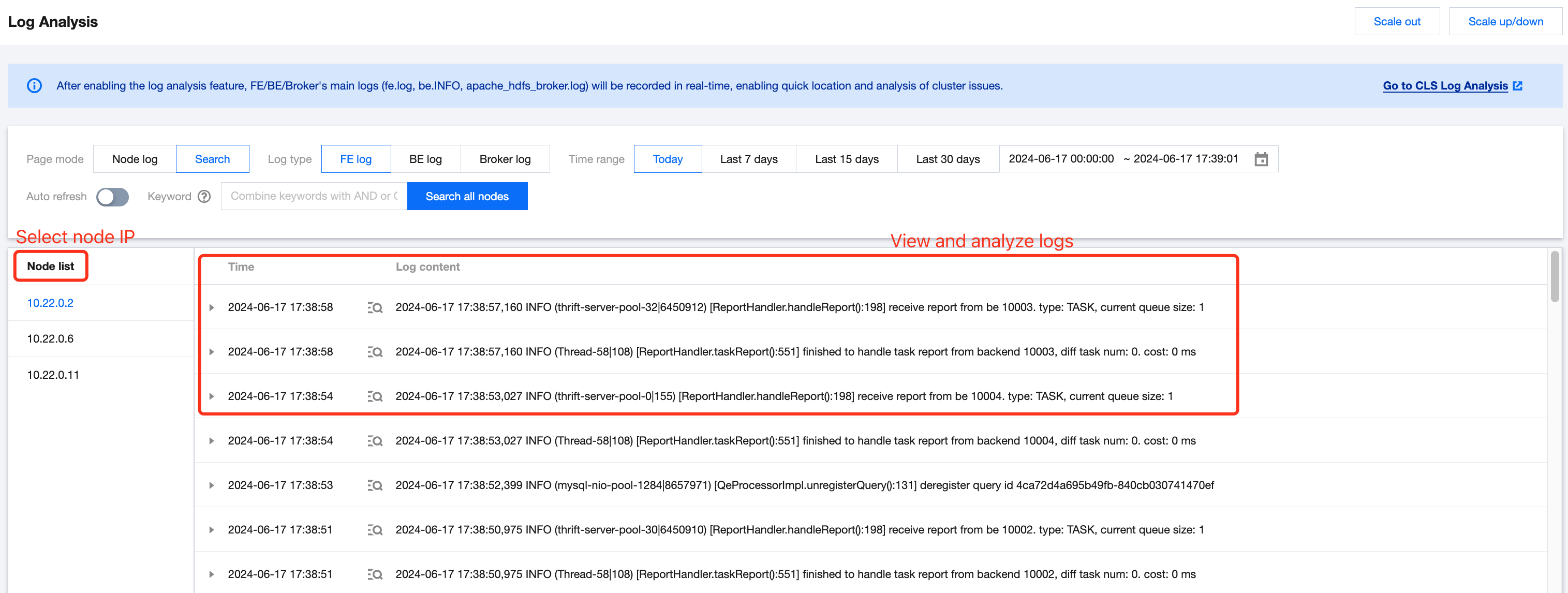
Task: Click into the Keyword input field
Action: tap(314, 196)
